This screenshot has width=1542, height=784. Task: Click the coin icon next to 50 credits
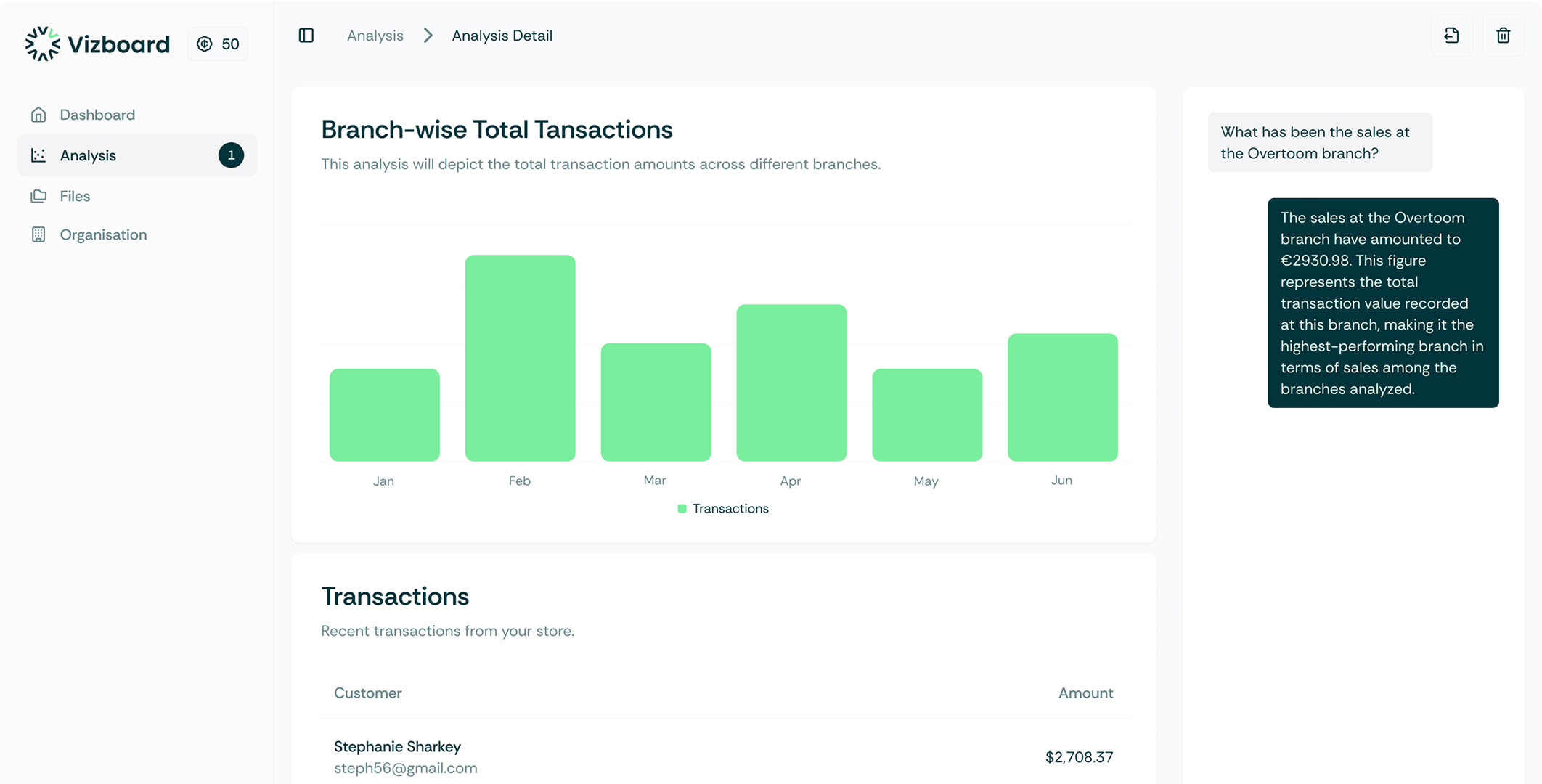(x=205, y=44)
